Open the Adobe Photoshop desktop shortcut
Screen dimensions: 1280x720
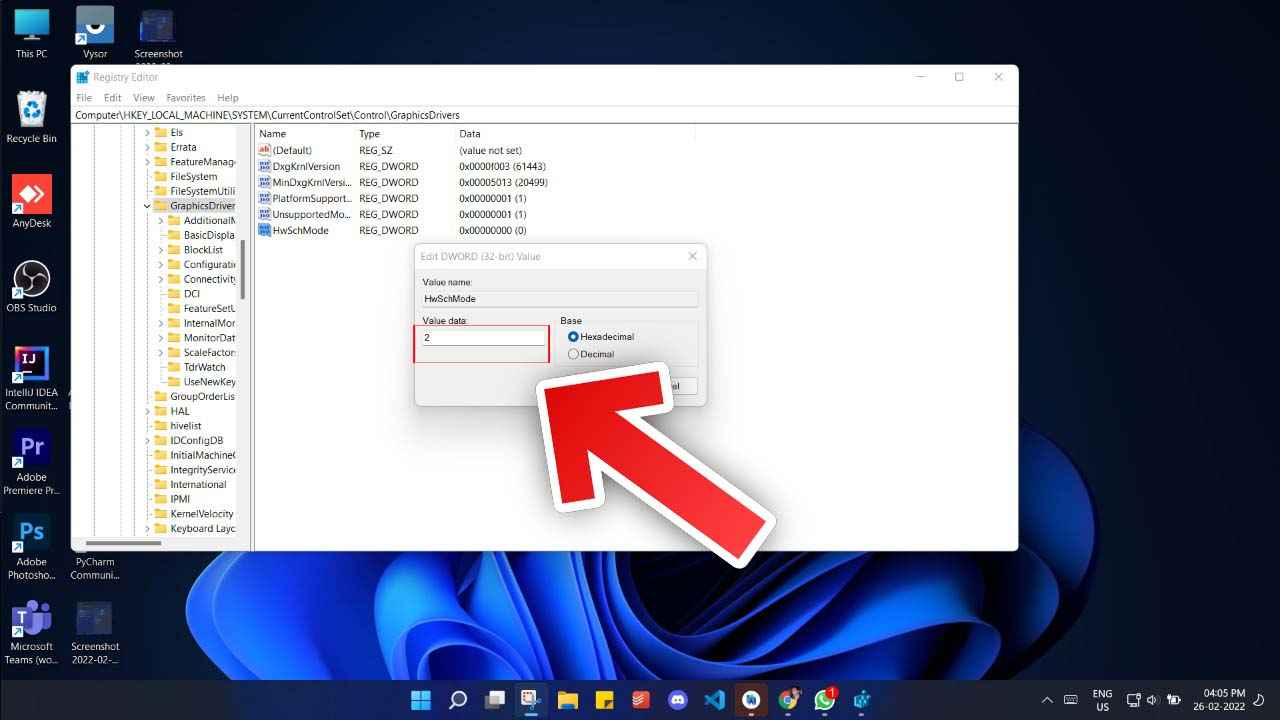click(x=32, y=547)
